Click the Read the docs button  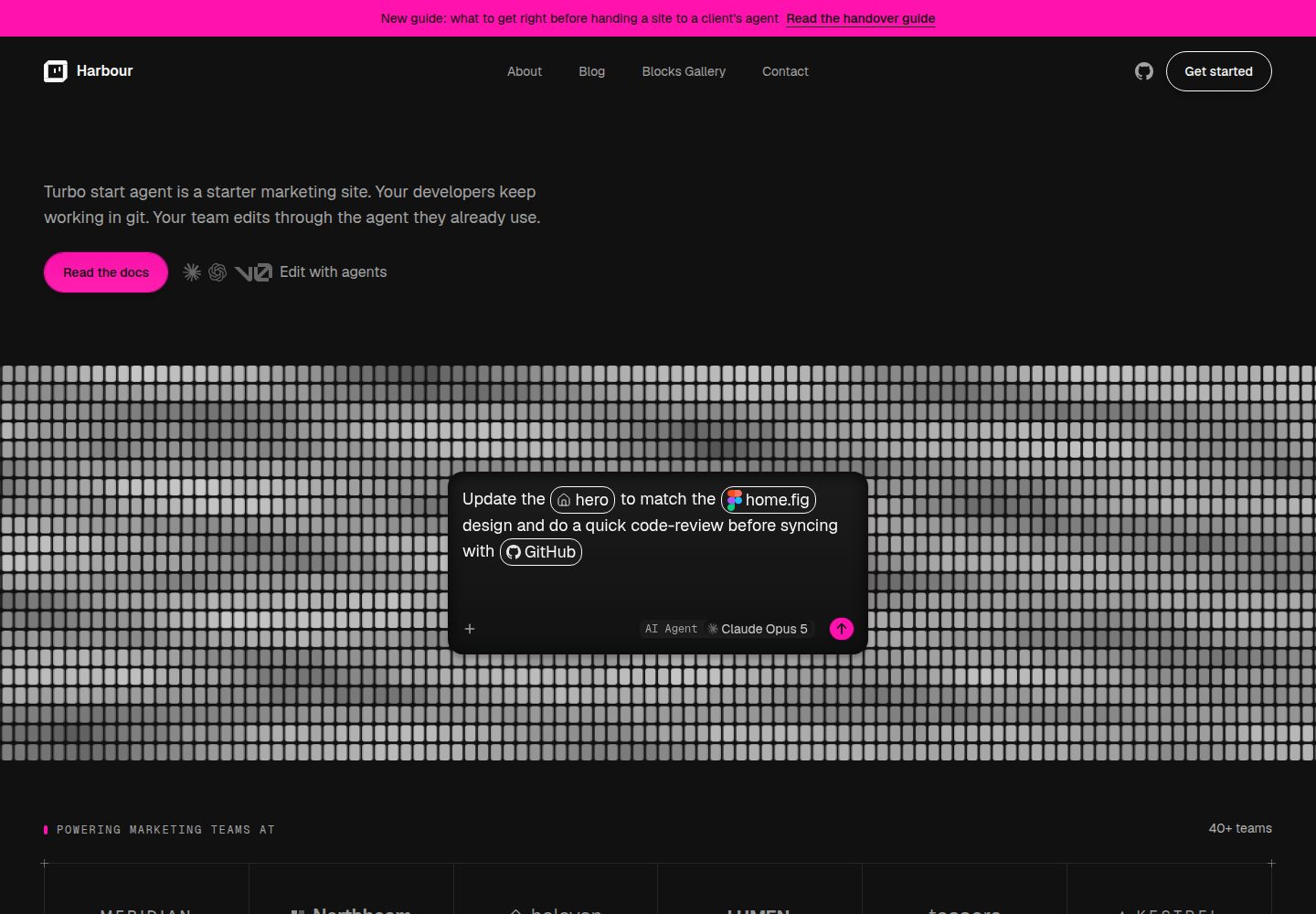pos(106,272)
